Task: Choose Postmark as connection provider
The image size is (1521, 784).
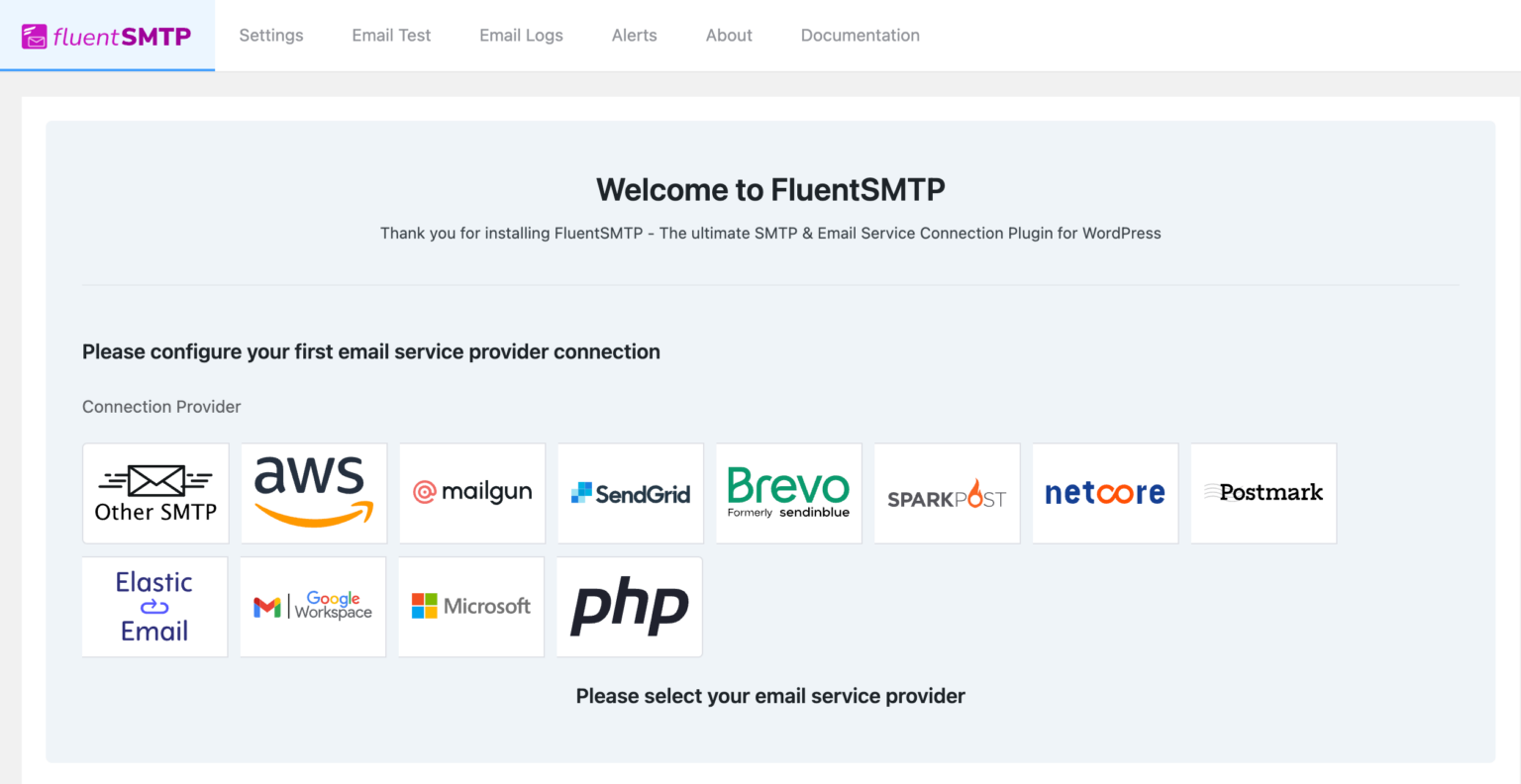Action: (1263, 493)
